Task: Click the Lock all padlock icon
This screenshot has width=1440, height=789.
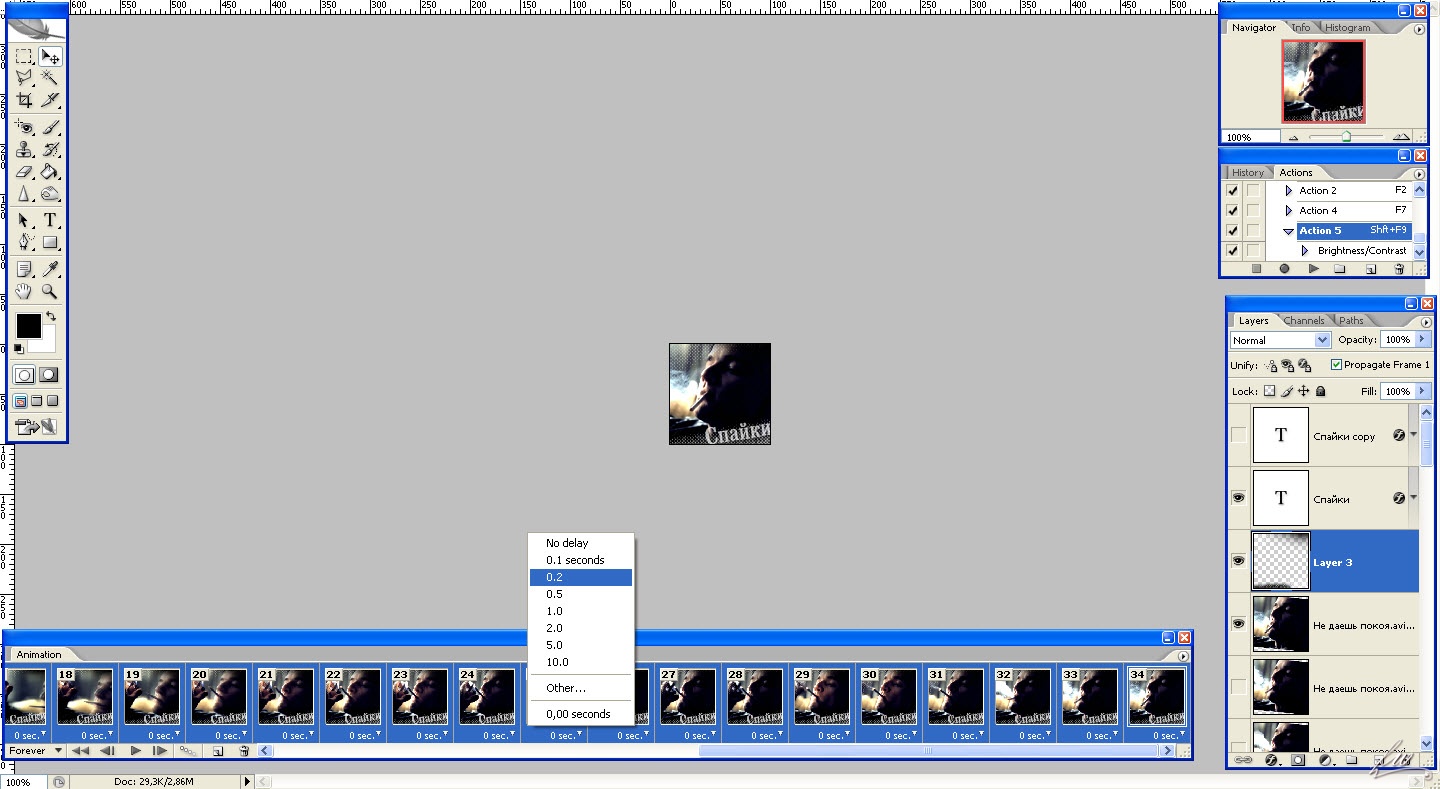Action: pos(1320,391)
